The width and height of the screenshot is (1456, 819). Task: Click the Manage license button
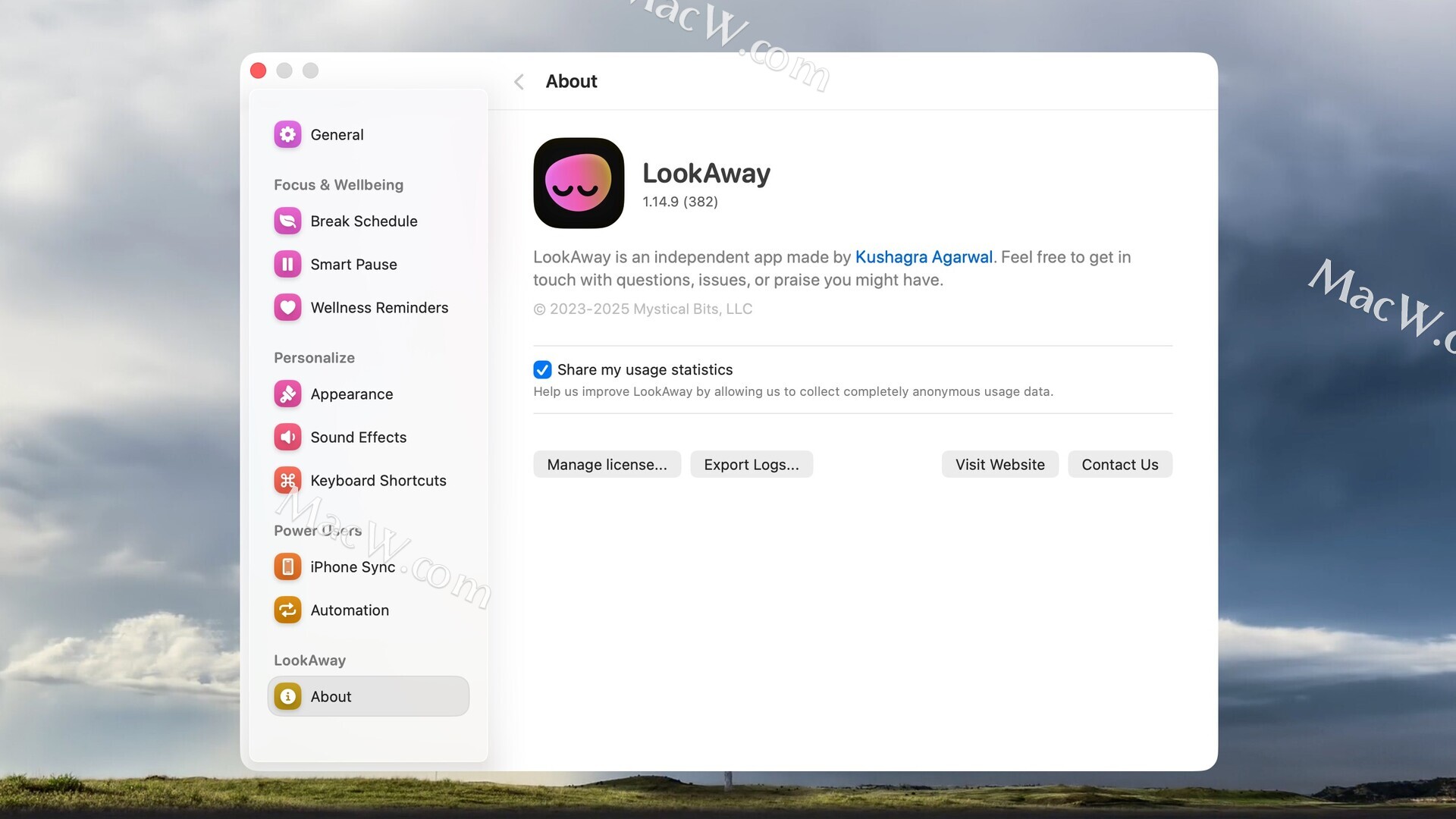pyautogui.click(x=607, y=465)
